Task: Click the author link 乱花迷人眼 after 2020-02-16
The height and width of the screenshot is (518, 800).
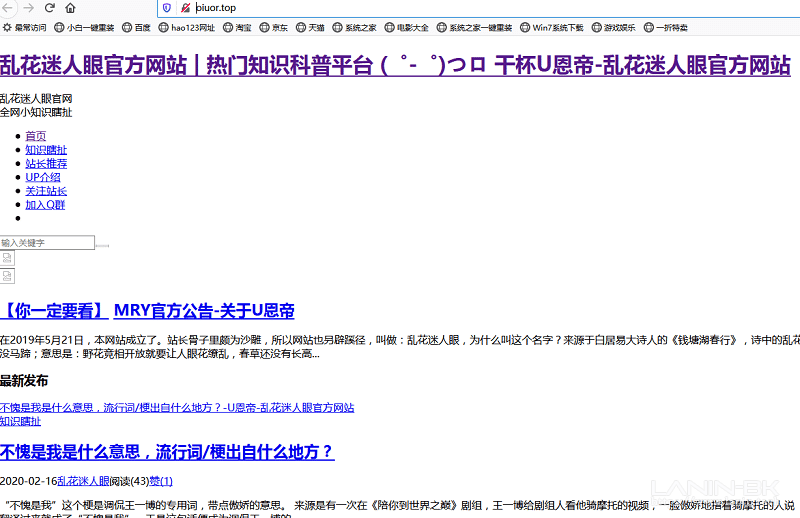Action: pos(83,481)
